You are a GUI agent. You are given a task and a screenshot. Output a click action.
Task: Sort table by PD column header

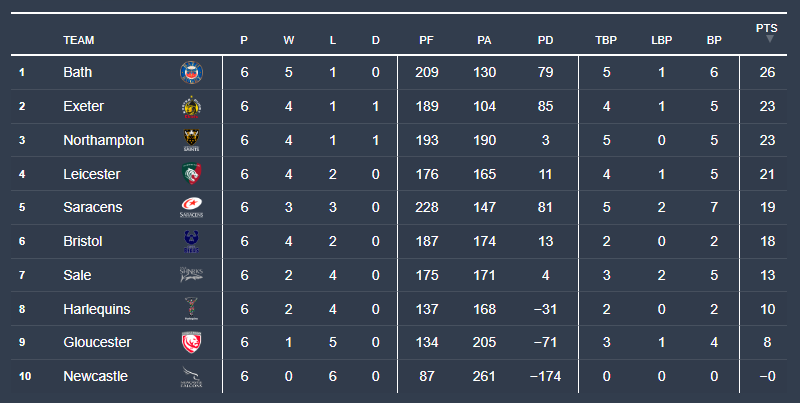point(545,41)
